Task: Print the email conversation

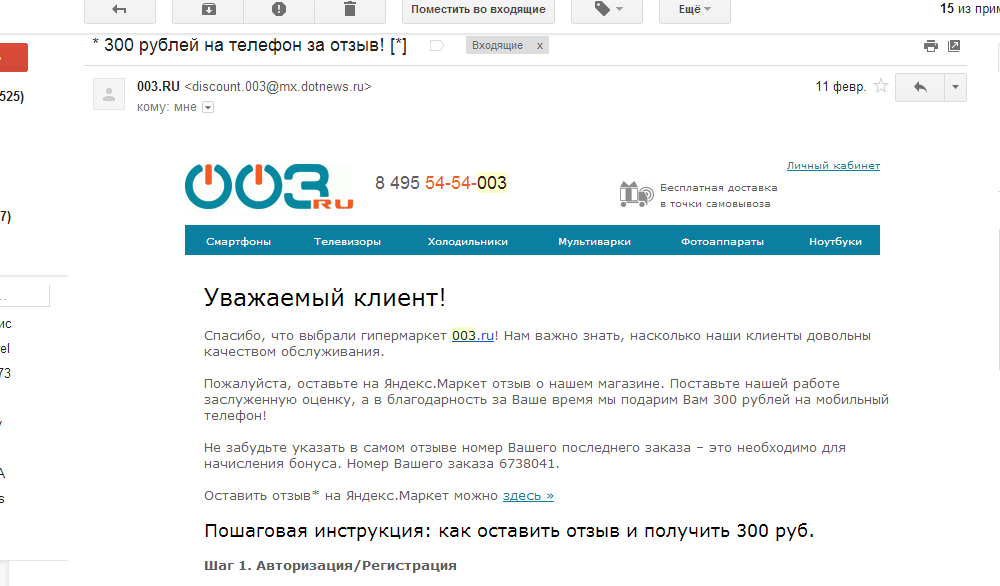Action: click(931, 46)
